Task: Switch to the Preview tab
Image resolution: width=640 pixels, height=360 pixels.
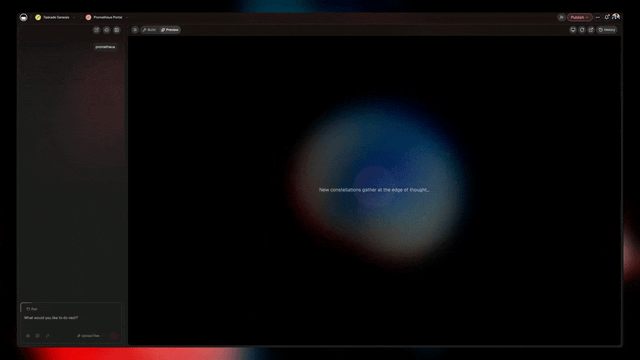Action: (x=170, y=30)
